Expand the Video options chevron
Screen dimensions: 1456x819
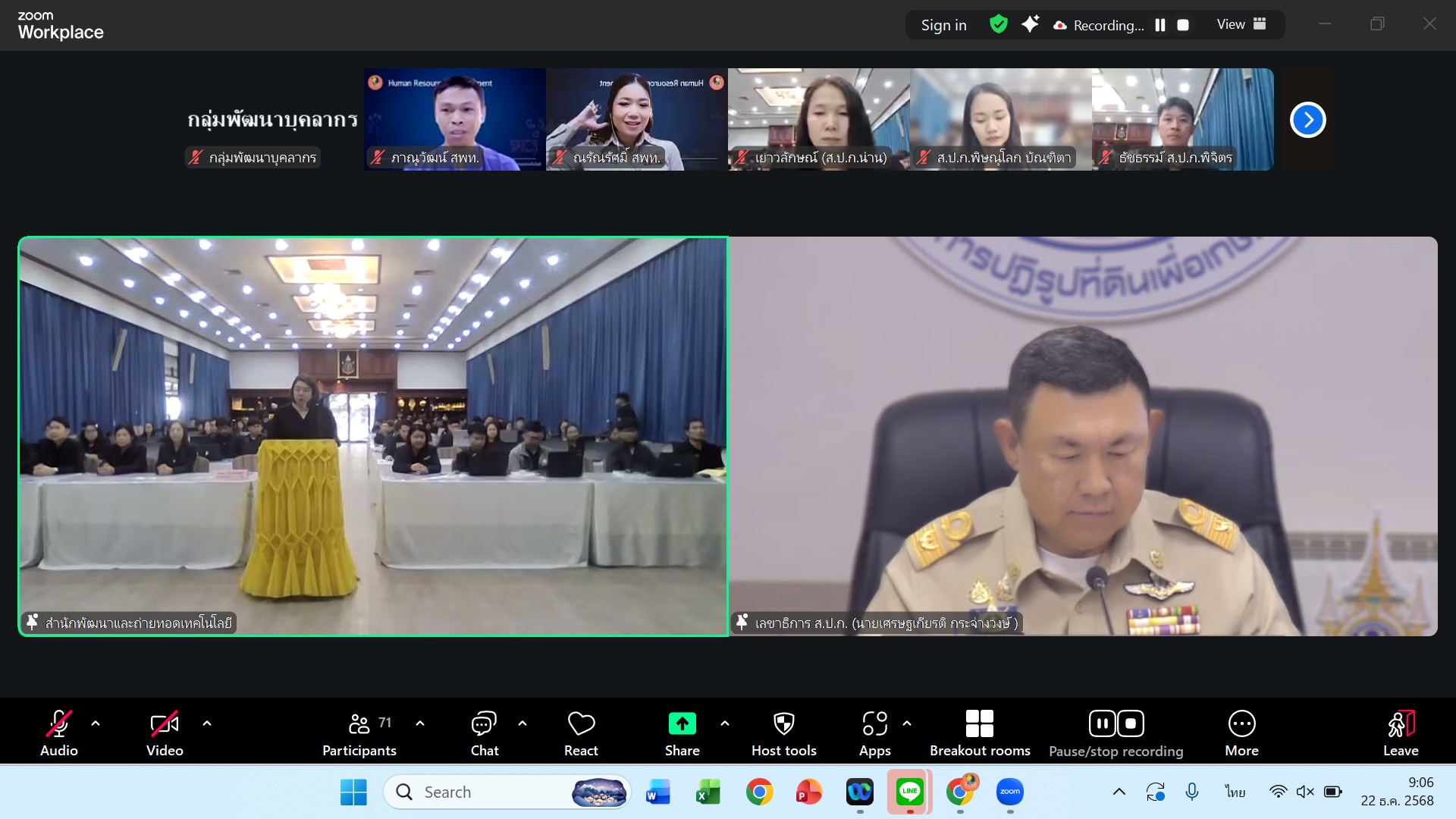pos(206,723)
